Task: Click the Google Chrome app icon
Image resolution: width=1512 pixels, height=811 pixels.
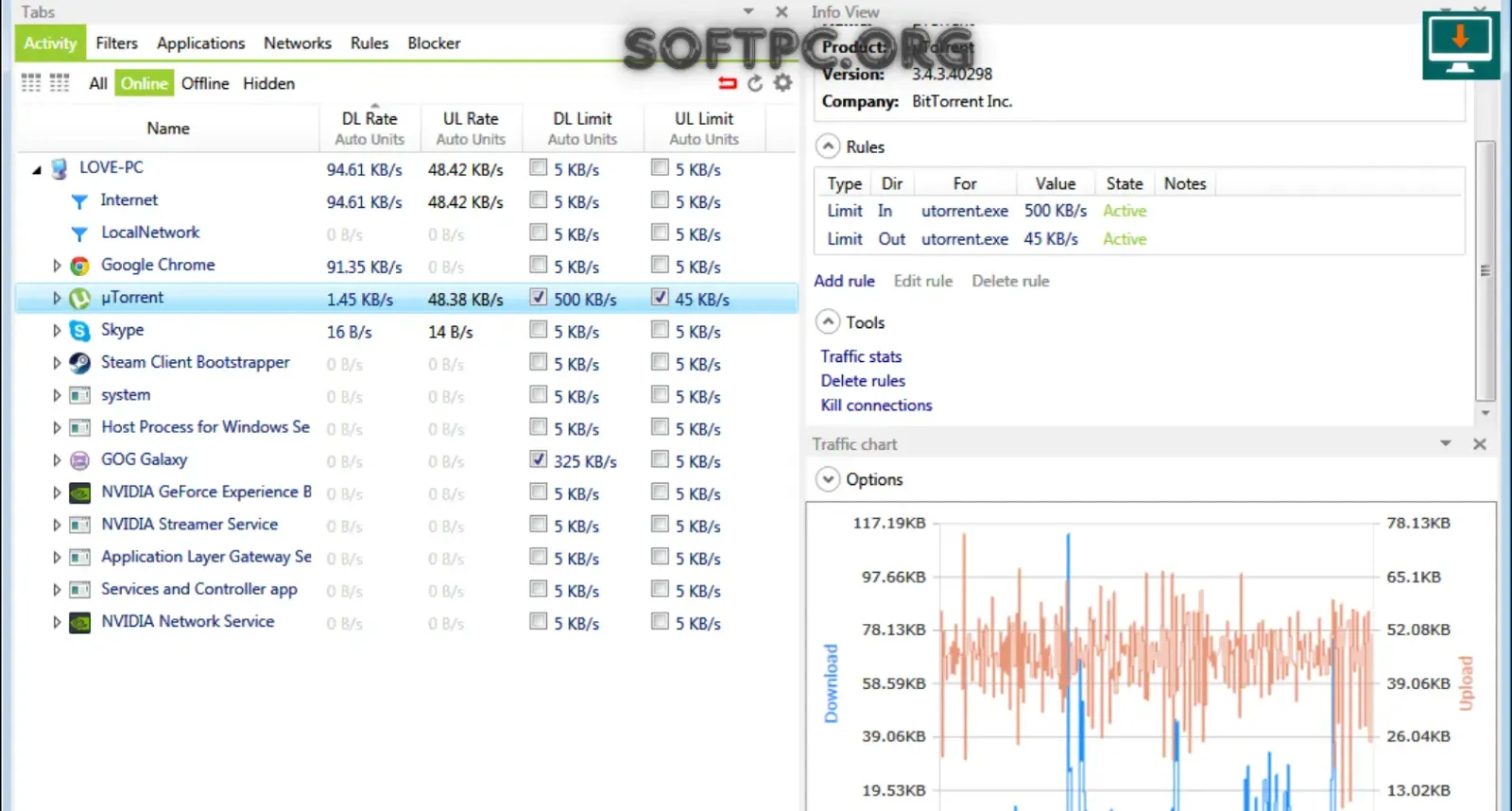Action: (80, 266)
